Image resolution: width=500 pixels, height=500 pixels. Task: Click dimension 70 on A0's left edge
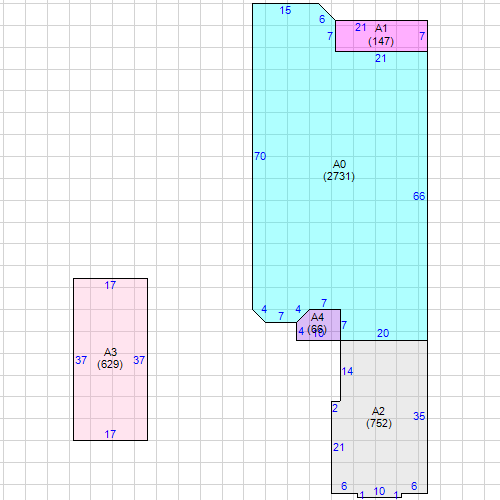coord(260,156)
